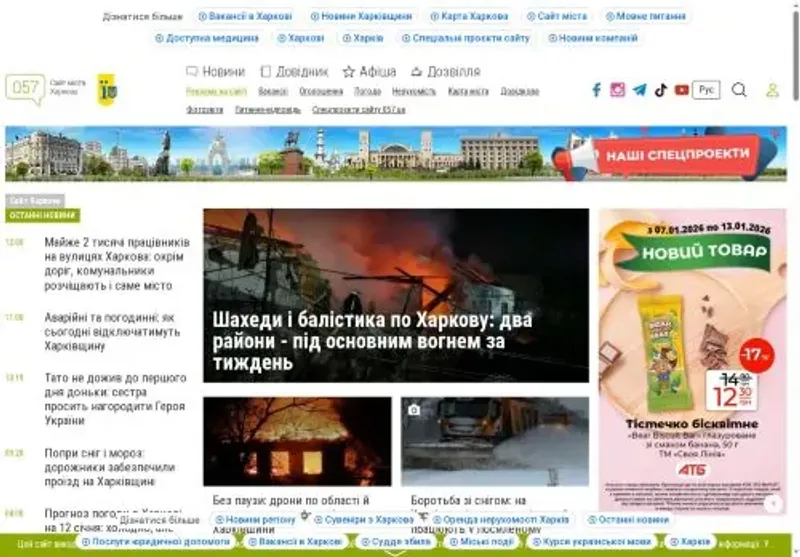Open the Погода submenu link
This screenshot has height=557, width=800.
pos(367,91)
